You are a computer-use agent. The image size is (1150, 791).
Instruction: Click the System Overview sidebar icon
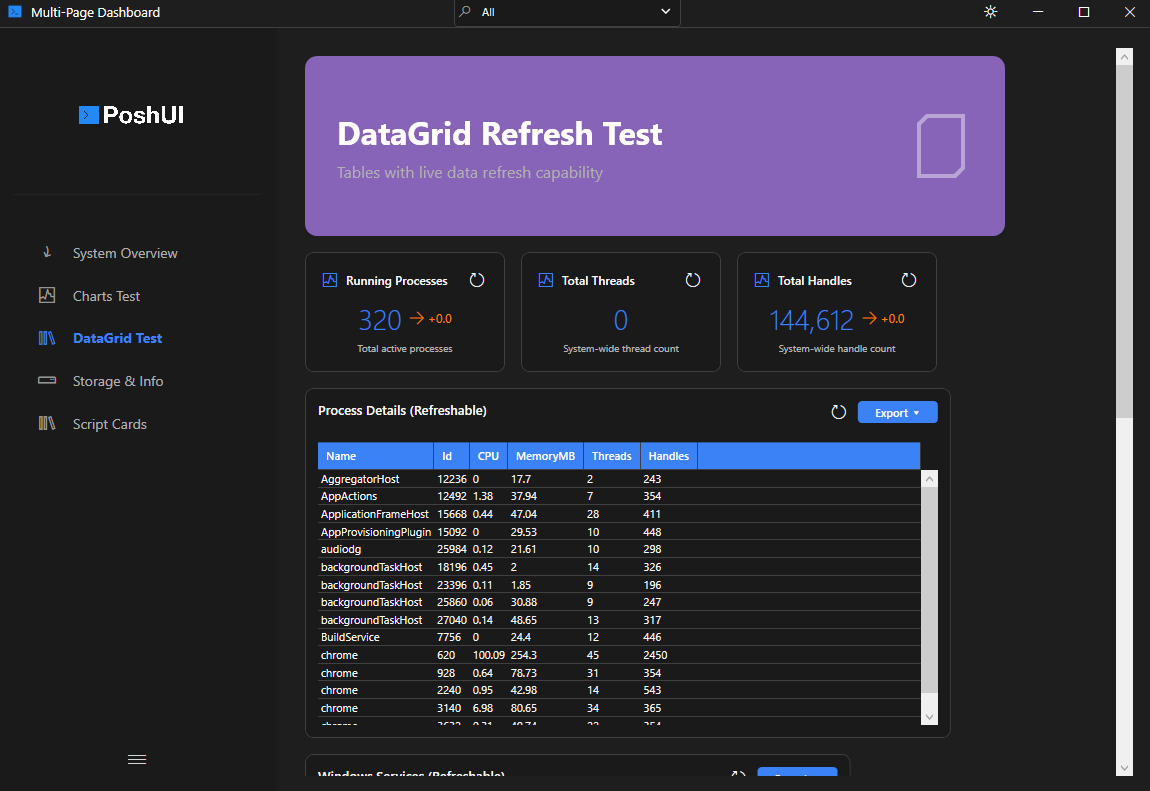(47, 253)
